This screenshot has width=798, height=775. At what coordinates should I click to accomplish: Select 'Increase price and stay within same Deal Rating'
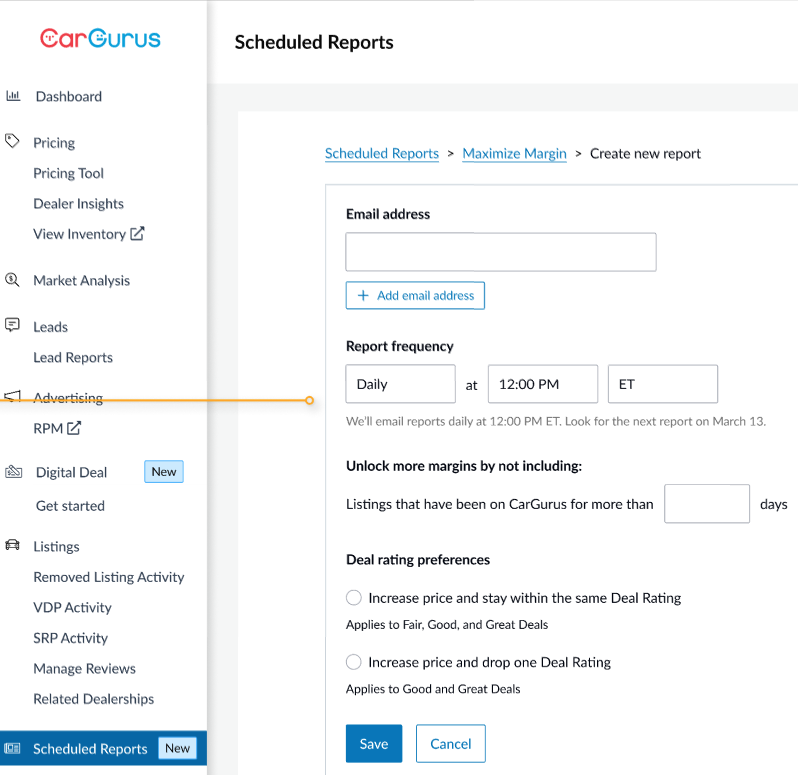click(x=354, y=597)
